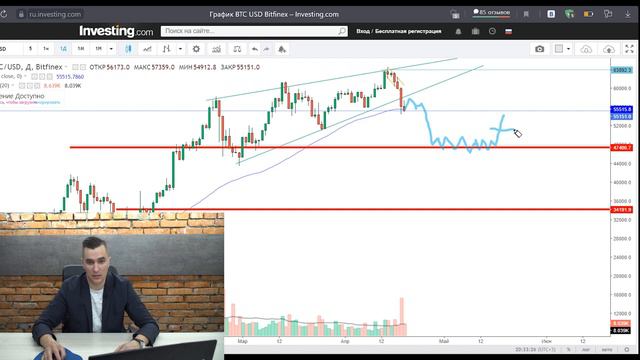Select the chart layout square icon

pos(559,49)
